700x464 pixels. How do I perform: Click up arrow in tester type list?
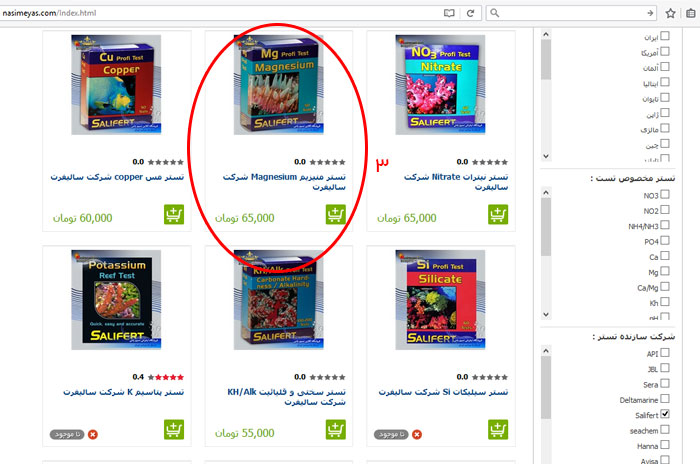point(546,192)
